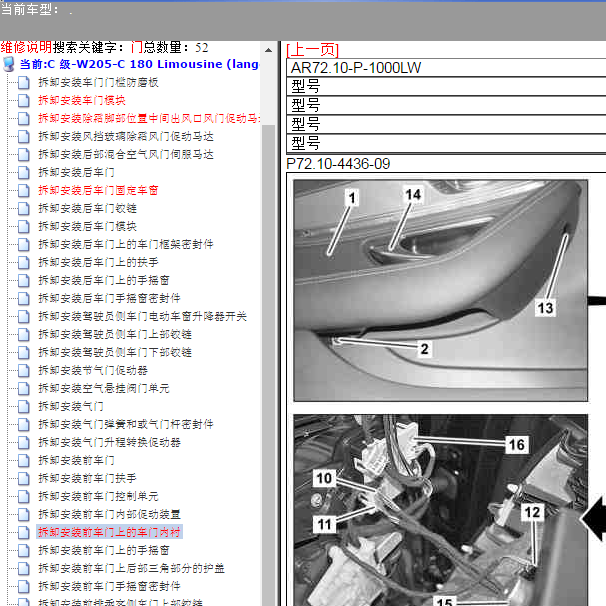Click document icon for 拆卸安装后车门上的扶手

tap(24, 262)
